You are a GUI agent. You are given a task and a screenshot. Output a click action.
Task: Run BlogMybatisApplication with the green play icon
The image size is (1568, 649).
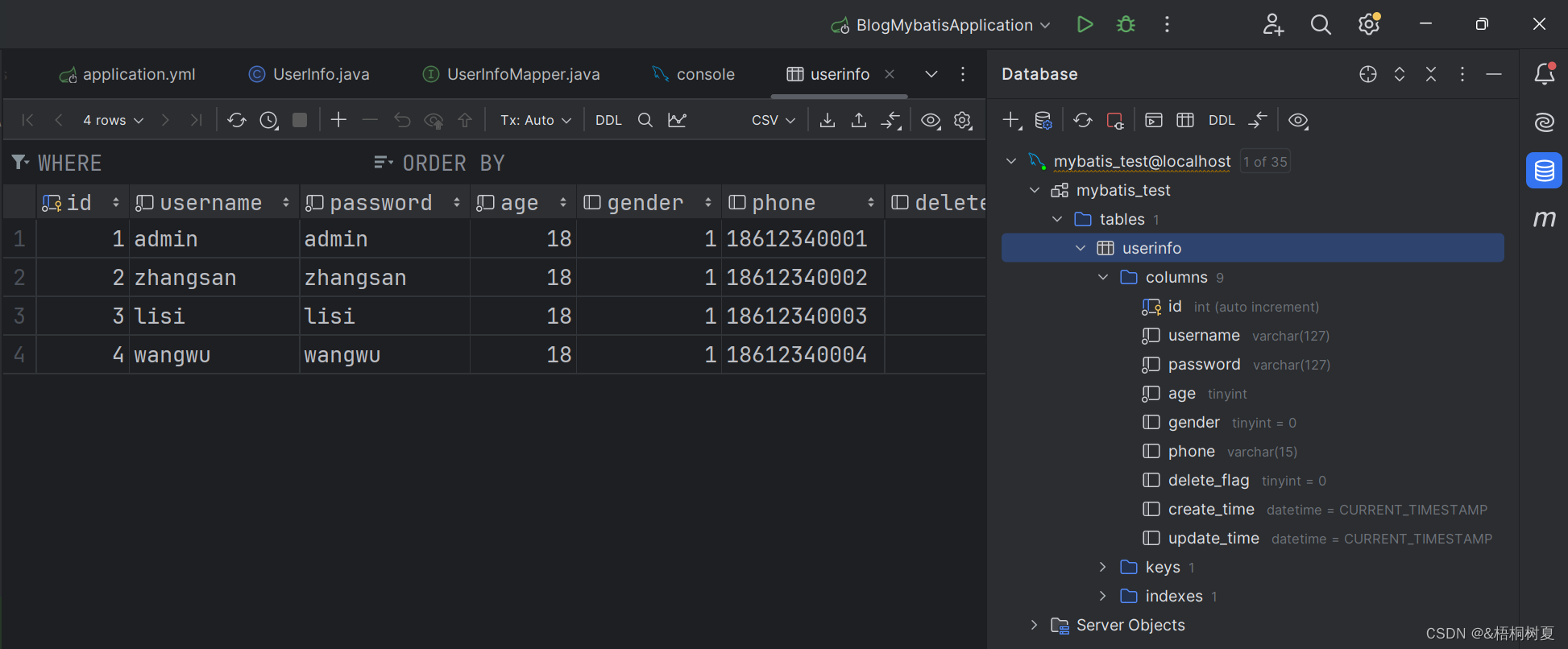[1085, 24]
